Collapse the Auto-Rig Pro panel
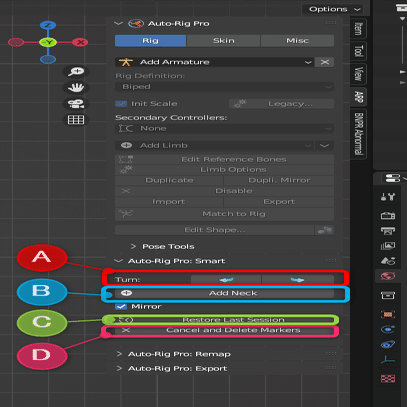 tap(118, 23)
